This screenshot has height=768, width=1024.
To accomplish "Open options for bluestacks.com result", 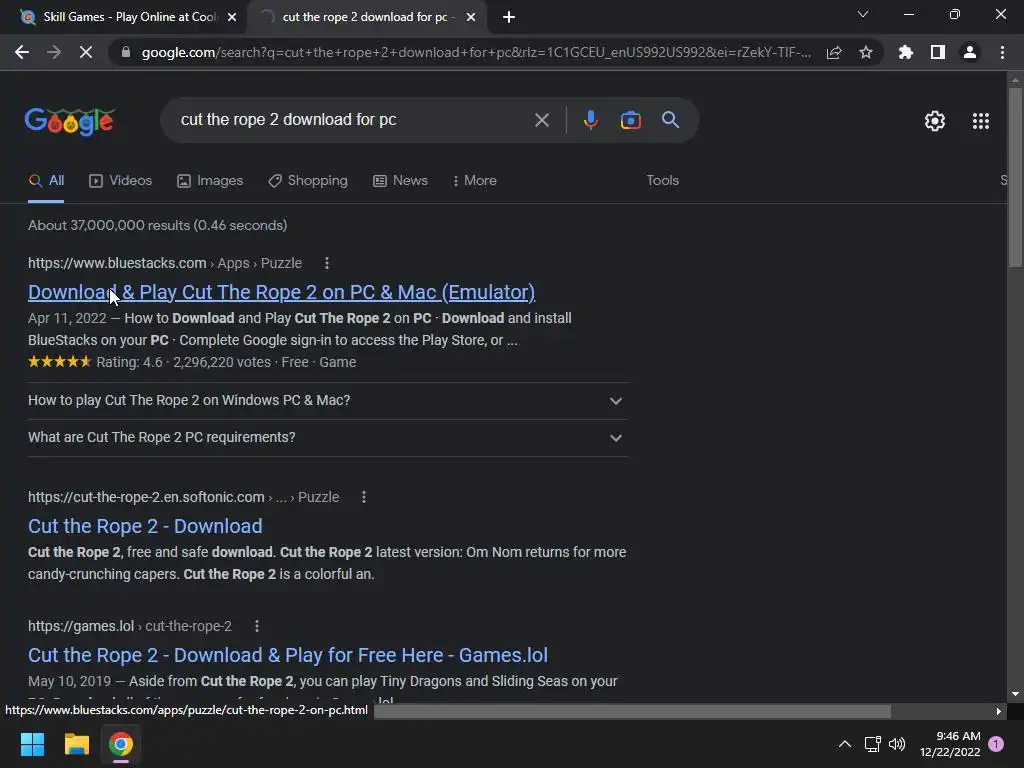I will tap(327, 263).
